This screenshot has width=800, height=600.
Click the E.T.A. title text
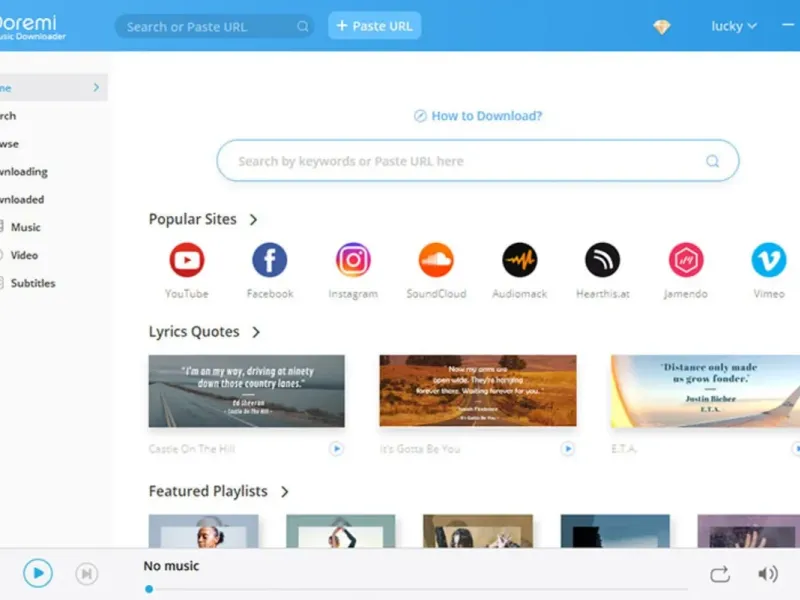click(624, 449)
